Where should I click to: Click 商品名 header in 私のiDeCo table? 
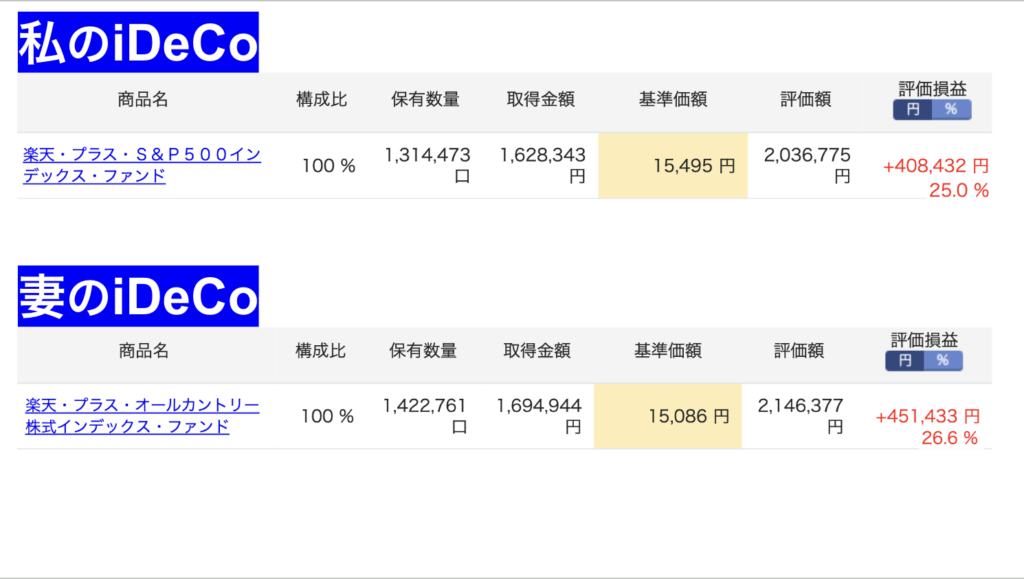coord(143,100)
